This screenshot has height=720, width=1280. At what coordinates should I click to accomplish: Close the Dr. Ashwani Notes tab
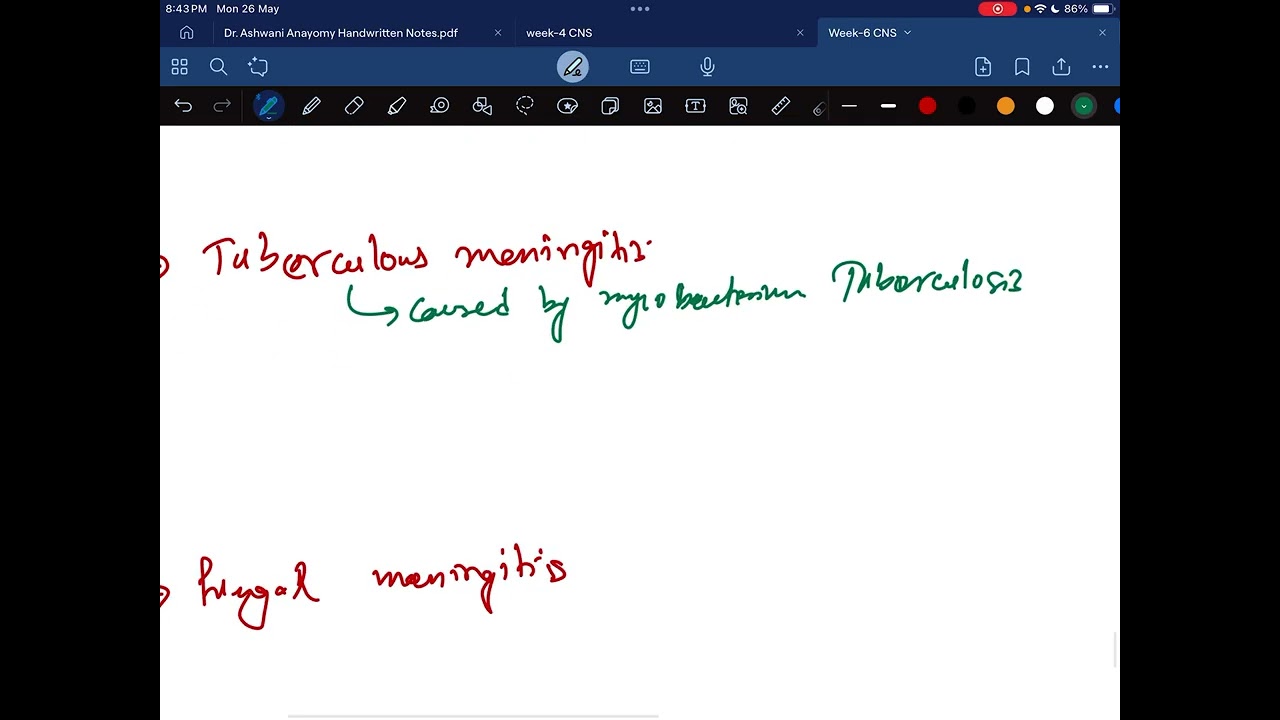pos(498,33)
